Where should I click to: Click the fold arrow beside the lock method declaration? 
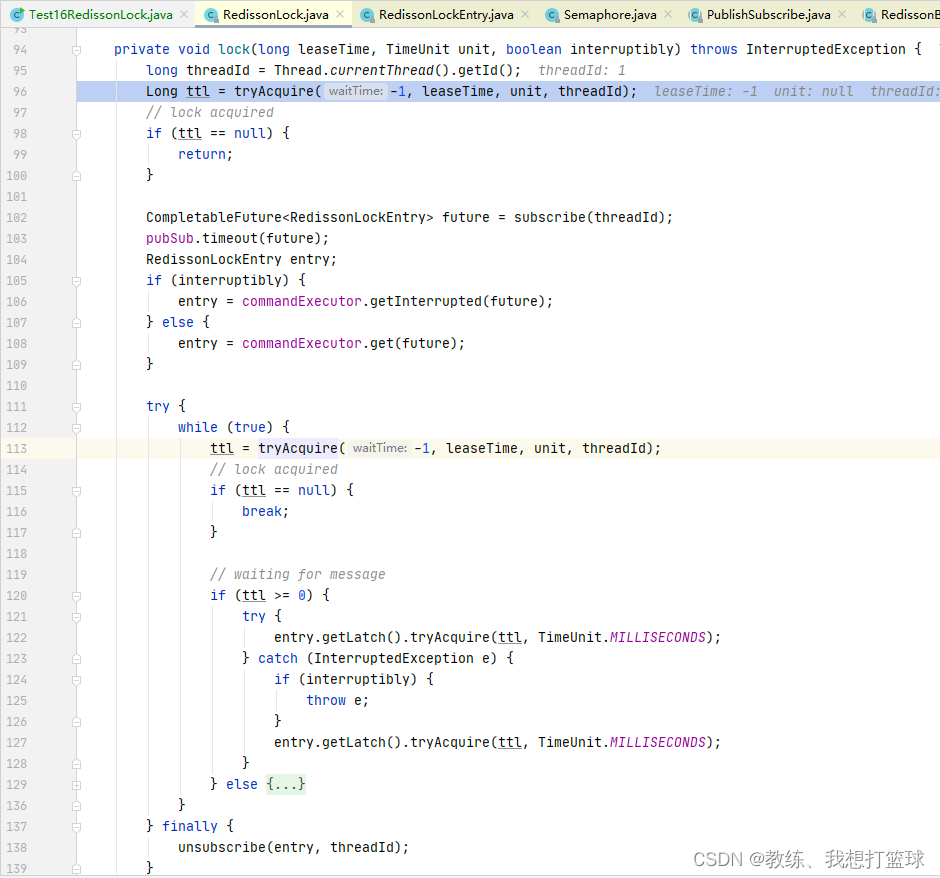tap(76, 49)
